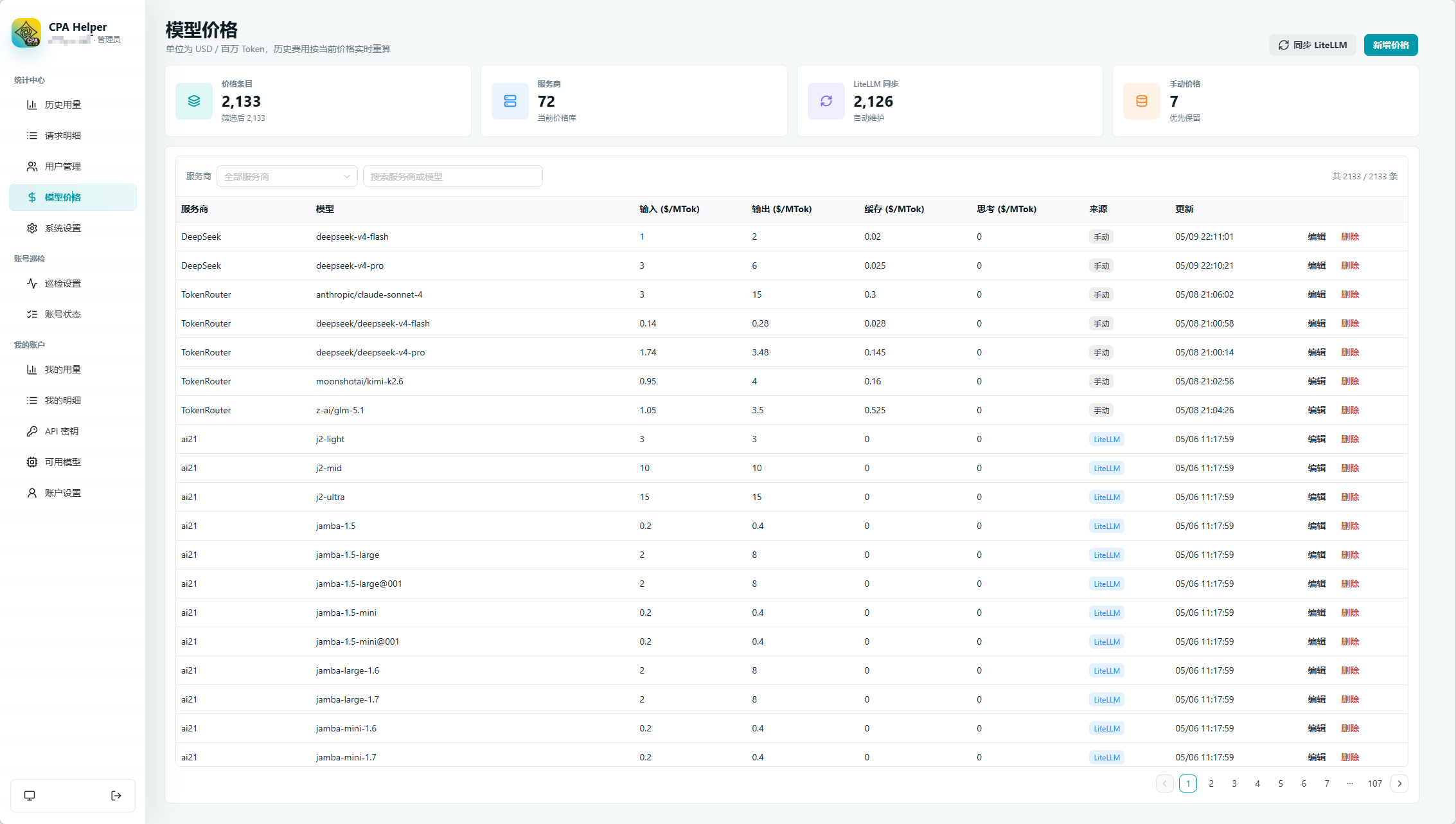Open 账户设置 person page
The image size is (1456, 824).
(x=73, y=493)
